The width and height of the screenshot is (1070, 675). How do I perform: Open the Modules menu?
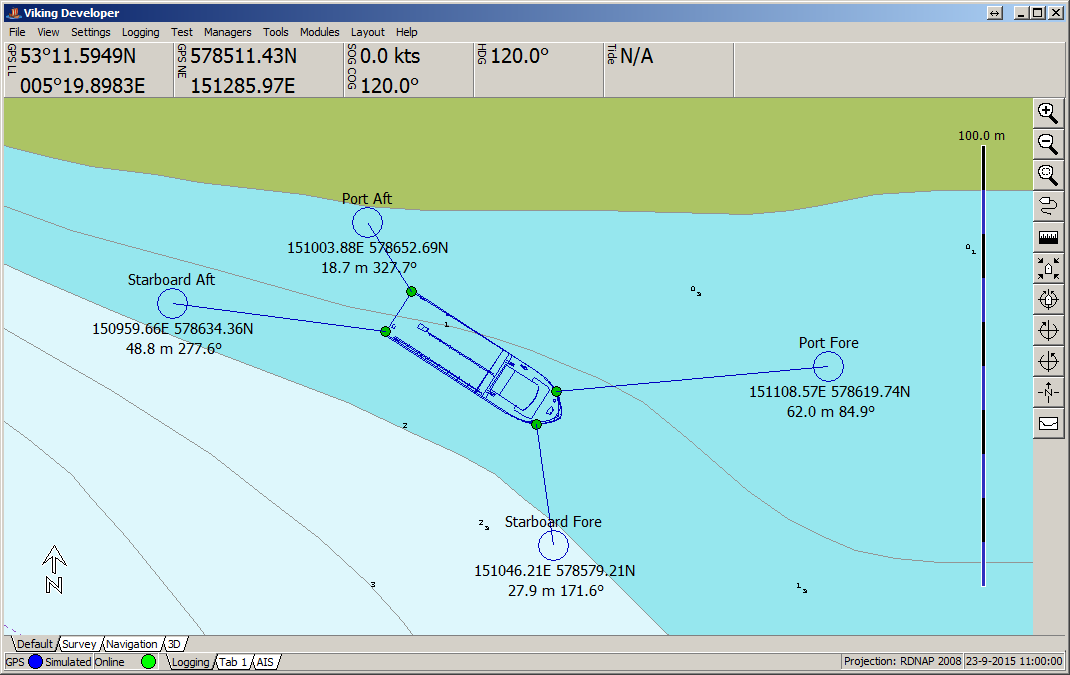(x=319, y=32)
